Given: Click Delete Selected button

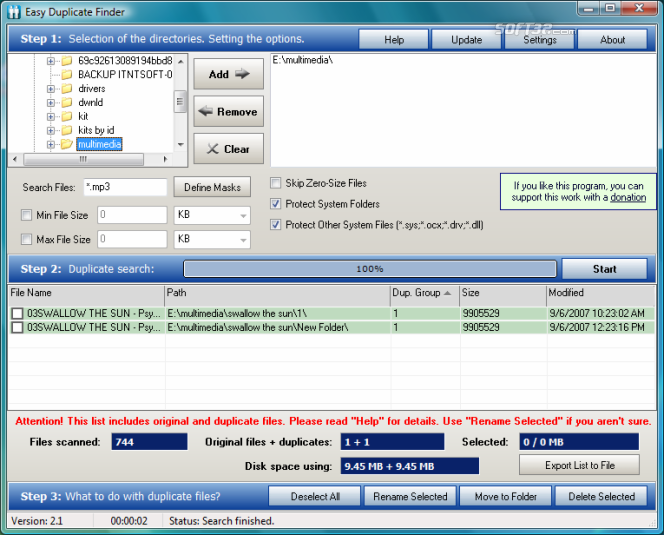Looking at the screenshot, I should point(601,496).
